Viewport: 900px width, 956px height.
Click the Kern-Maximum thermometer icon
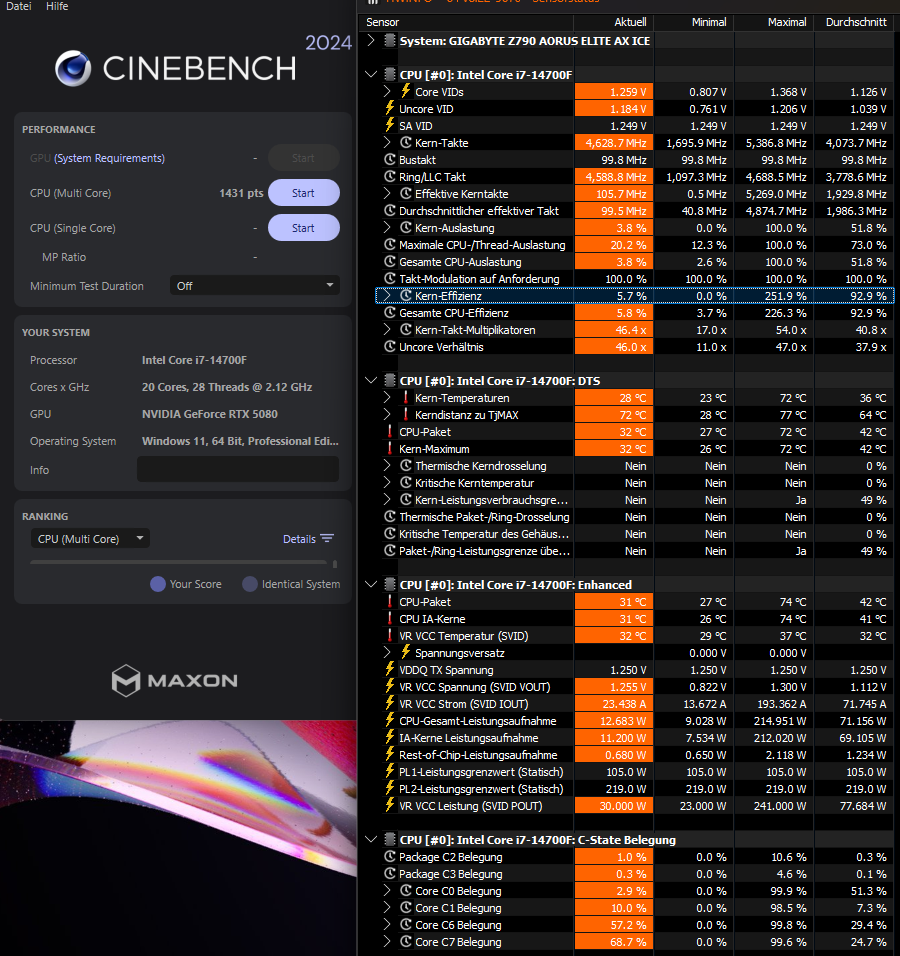click(x=390, y=449)
